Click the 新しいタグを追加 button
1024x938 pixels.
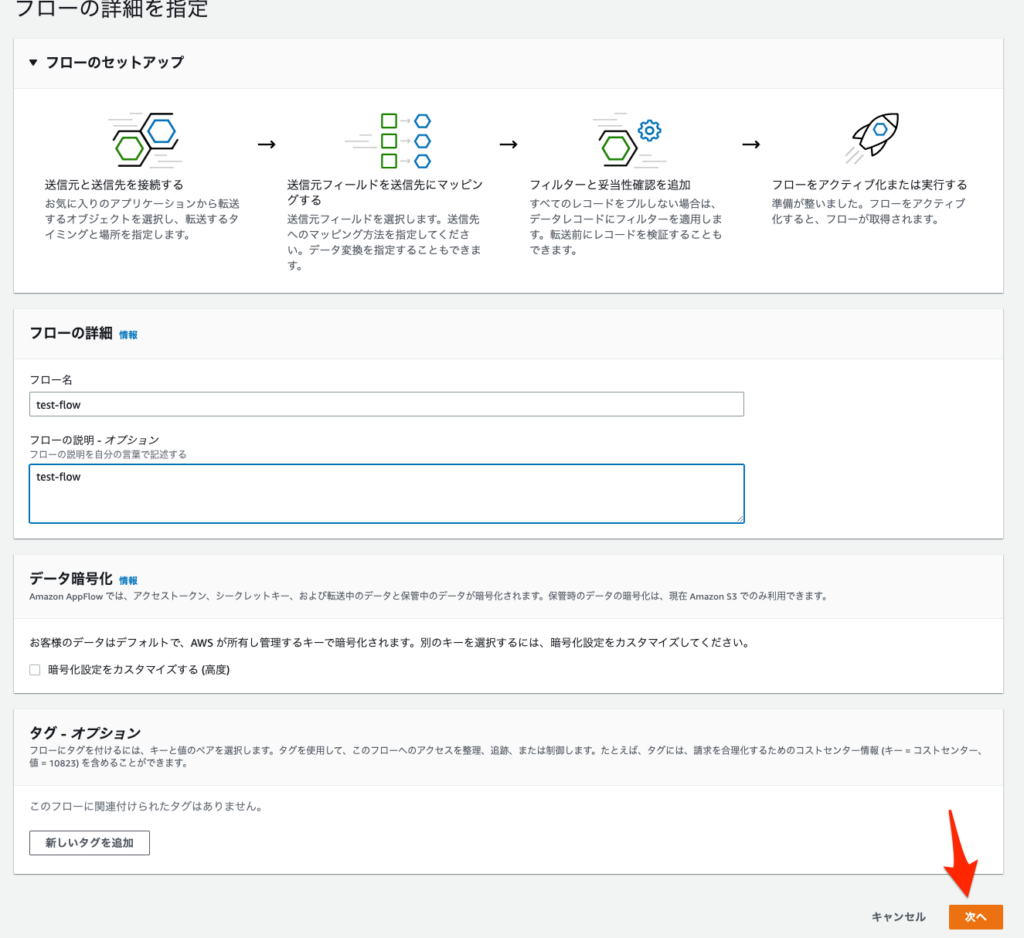pyautogui.click(x=89, y=843)
